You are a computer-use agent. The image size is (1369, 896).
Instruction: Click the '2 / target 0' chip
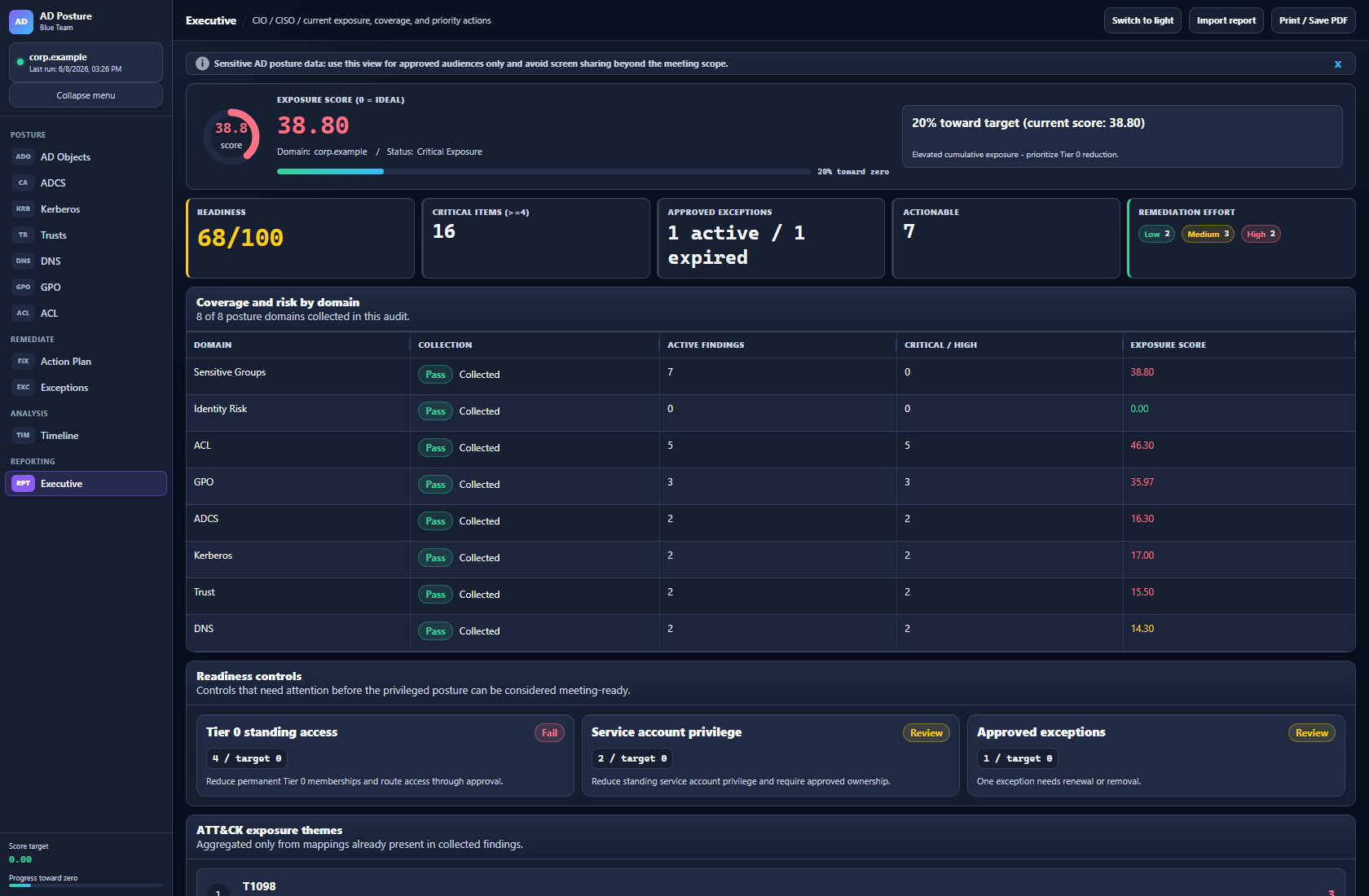point(632,758)
